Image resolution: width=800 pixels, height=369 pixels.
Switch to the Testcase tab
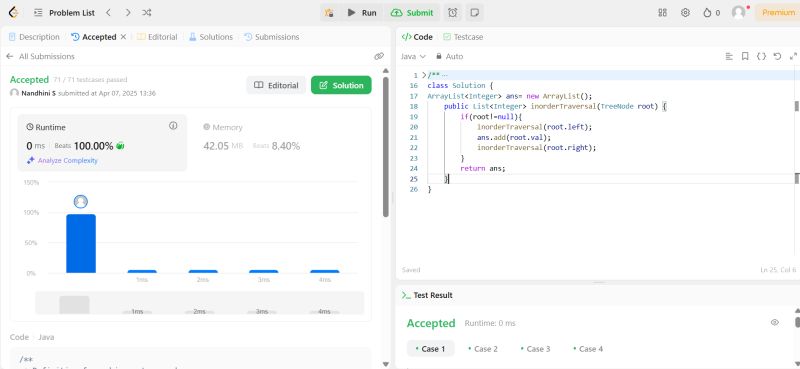click(463, 37)
